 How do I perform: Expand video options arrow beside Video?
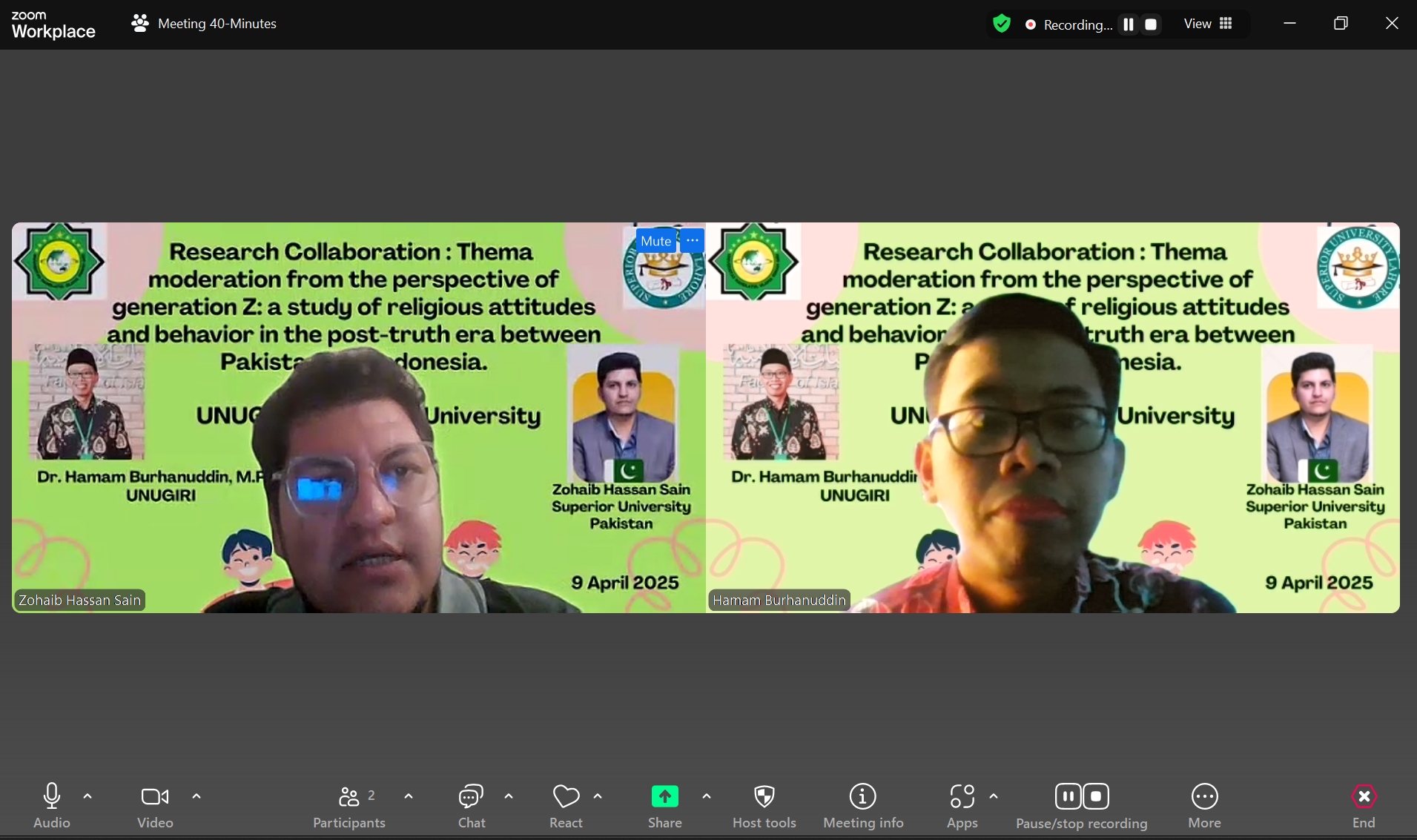(x=196, y=796)
